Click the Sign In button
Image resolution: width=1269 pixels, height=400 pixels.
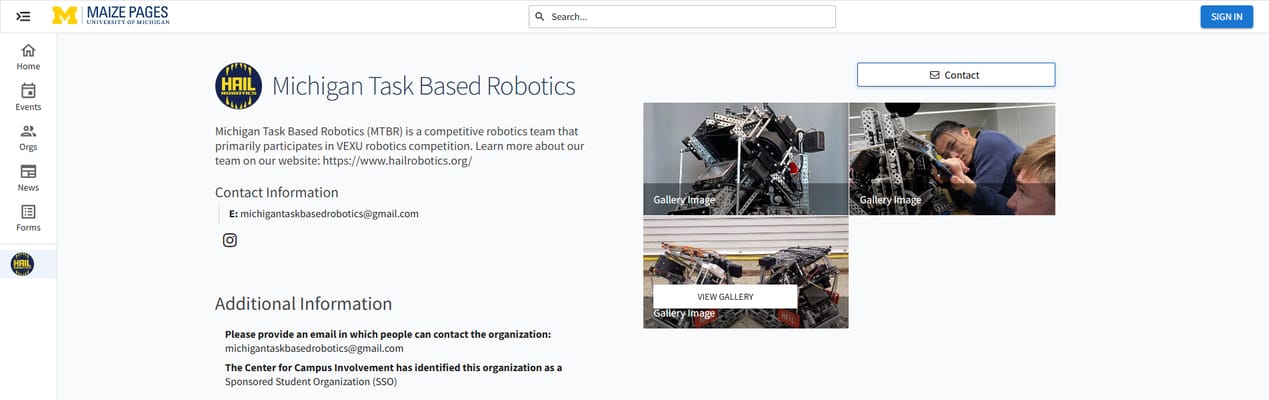(x=1226, y=16)
